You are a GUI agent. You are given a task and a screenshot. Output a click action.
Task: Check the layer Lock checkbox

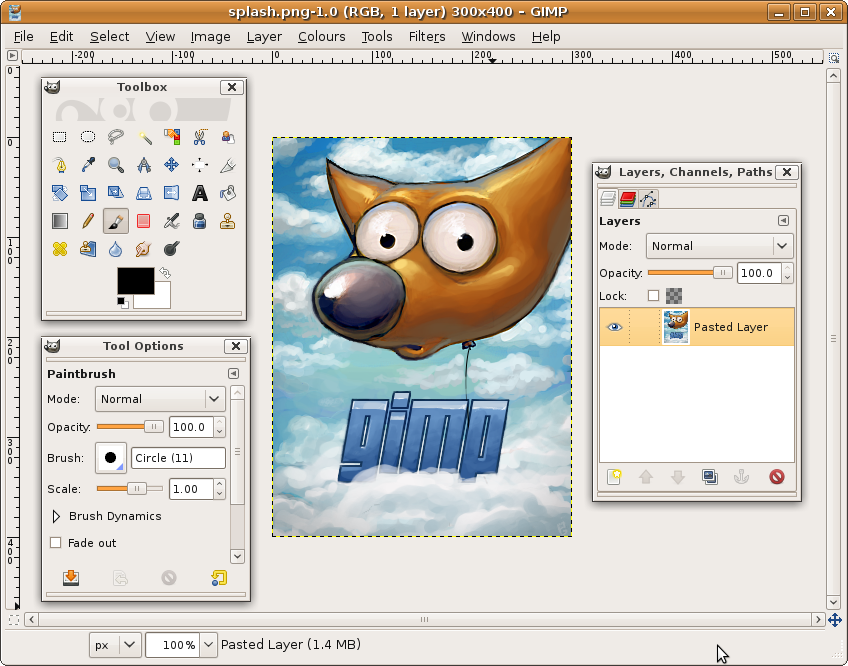click(654, 296)
